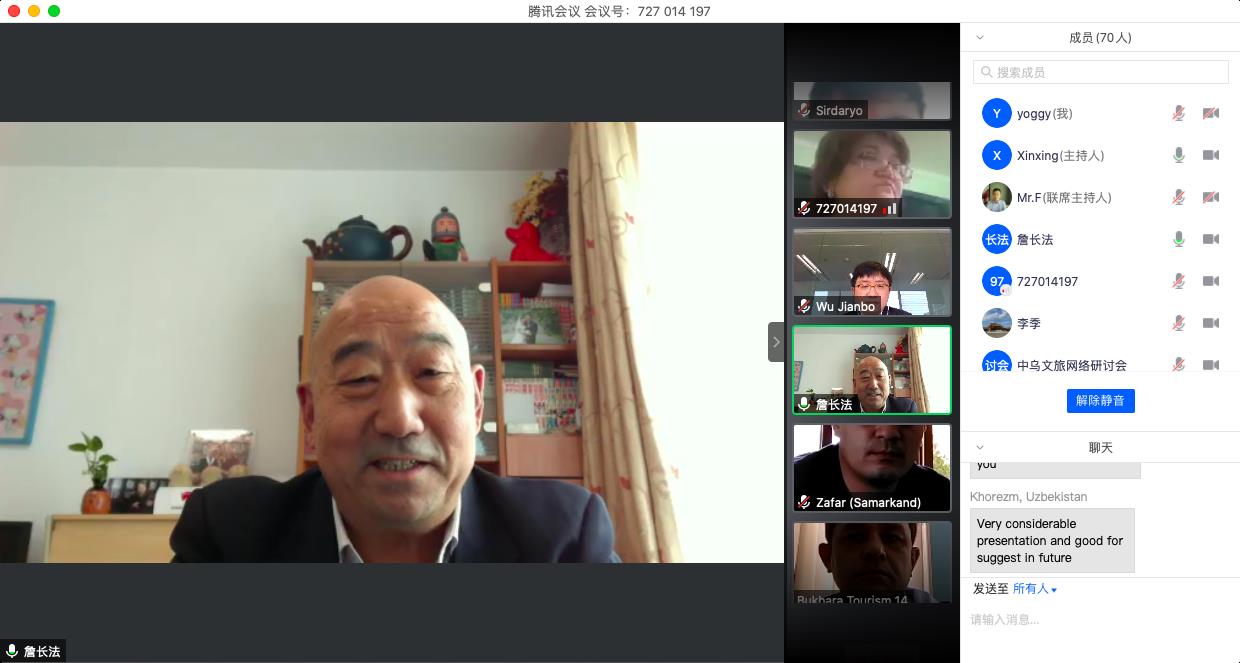Collapse the 聊天 chat panel
1240x663 pixels.
pyautogui.click(x=980, y=448)
